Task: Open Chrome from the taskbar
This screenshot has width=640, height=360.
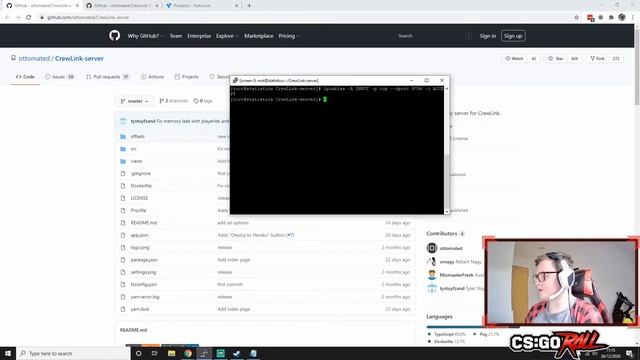Action: (188, 353)
